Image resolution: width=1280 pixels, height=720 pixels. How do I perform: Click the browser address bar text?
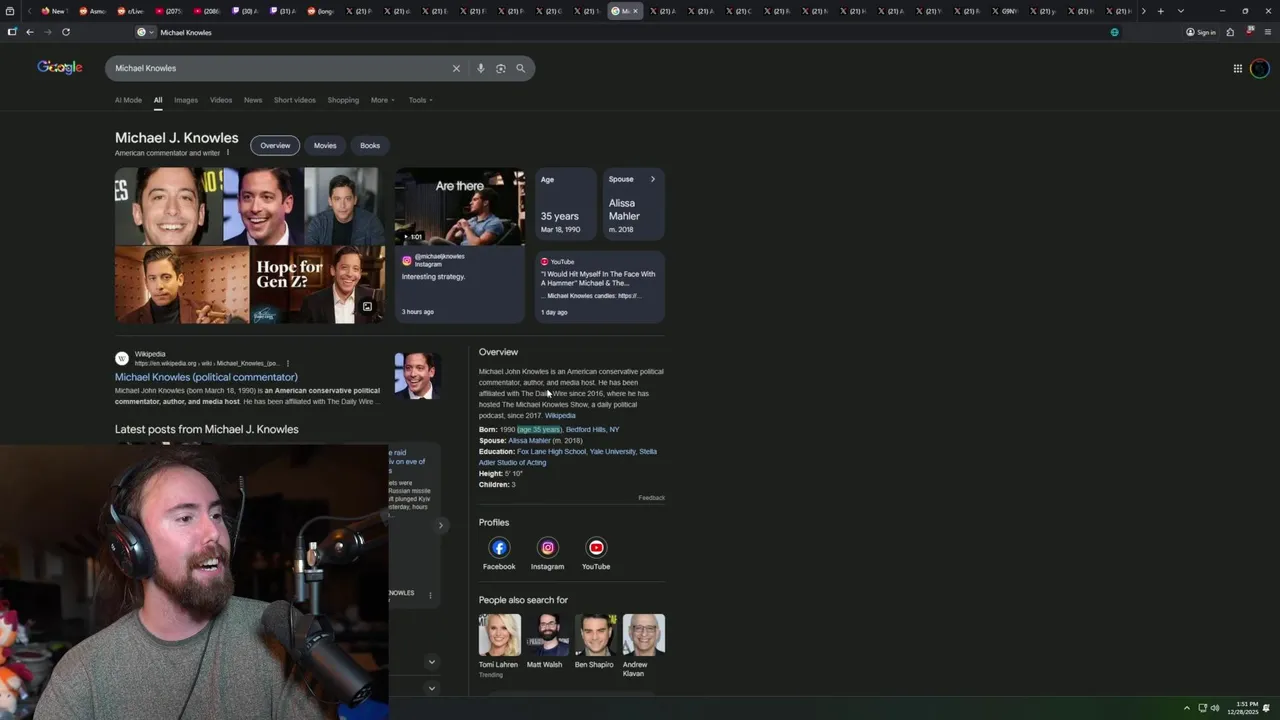[x=186, y=32]
